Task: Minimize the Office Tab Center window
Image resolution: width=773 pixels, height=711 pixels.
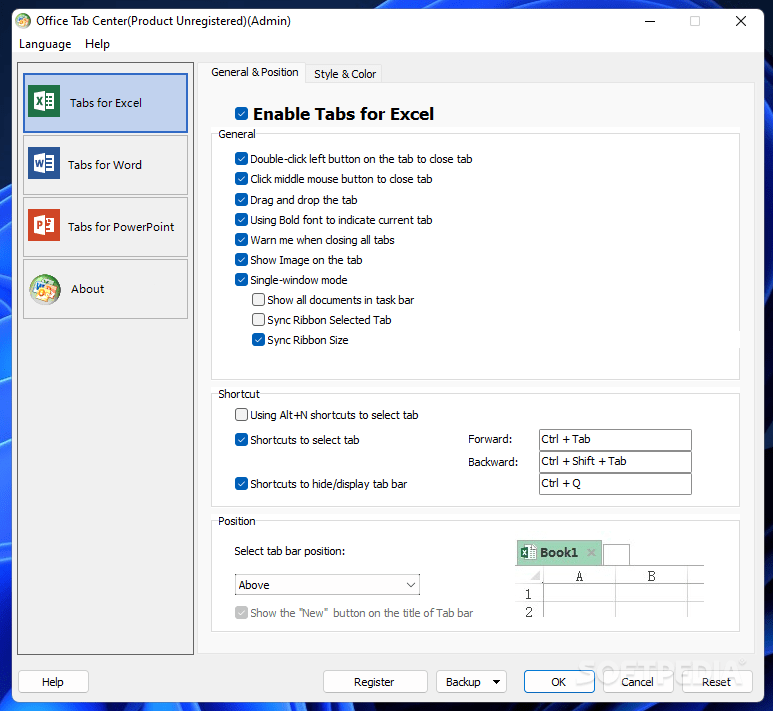Action: tap(650, 21)
